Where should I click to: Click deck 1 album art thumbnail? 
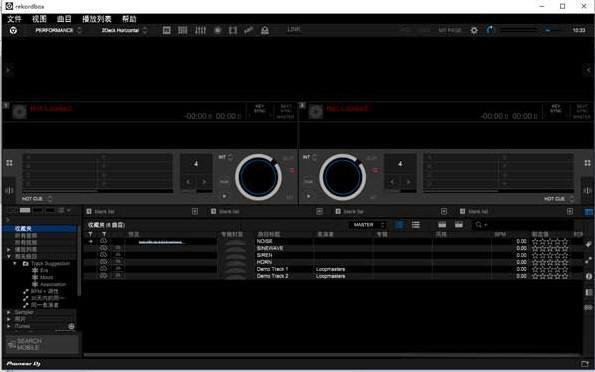pos(19,112)
